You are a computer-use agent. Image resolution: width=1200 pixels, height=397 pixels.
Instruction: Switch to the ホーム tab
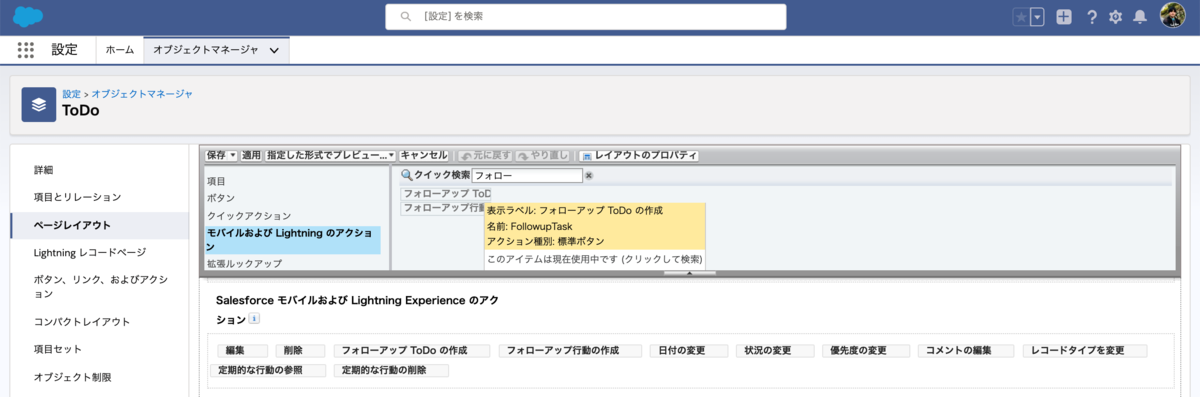[x=120, y=49]
